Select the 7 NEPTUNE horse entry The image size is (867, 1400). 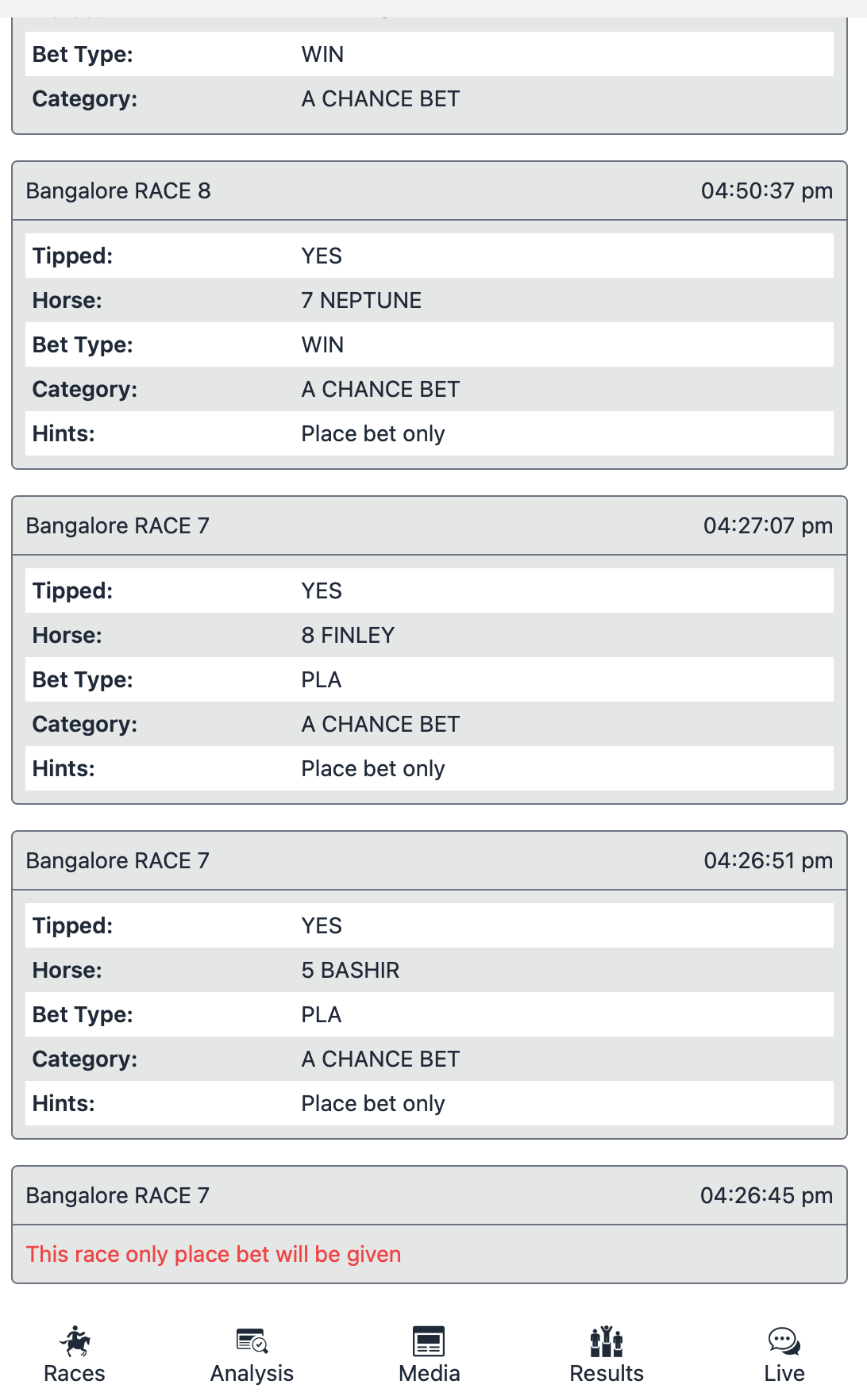pyautogui.click(x=361, y=301)
